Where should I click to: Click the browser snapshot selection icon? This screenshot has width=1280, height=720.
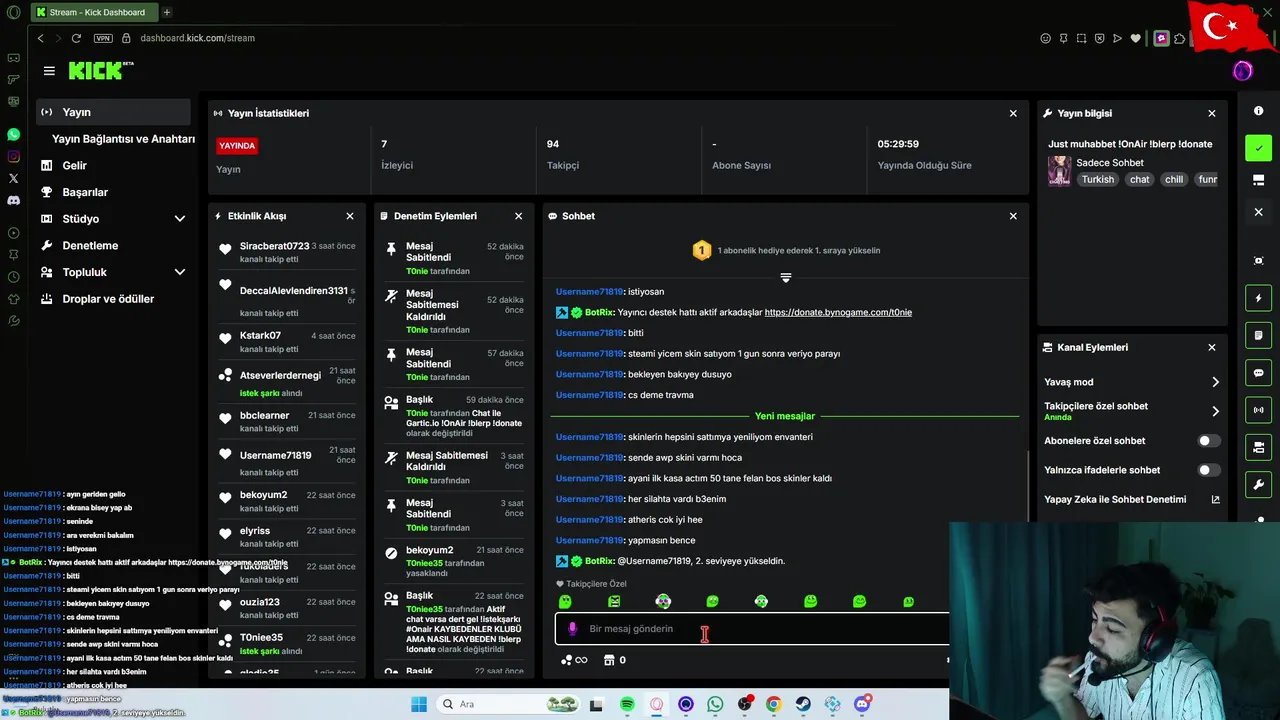pos(1081,38)
